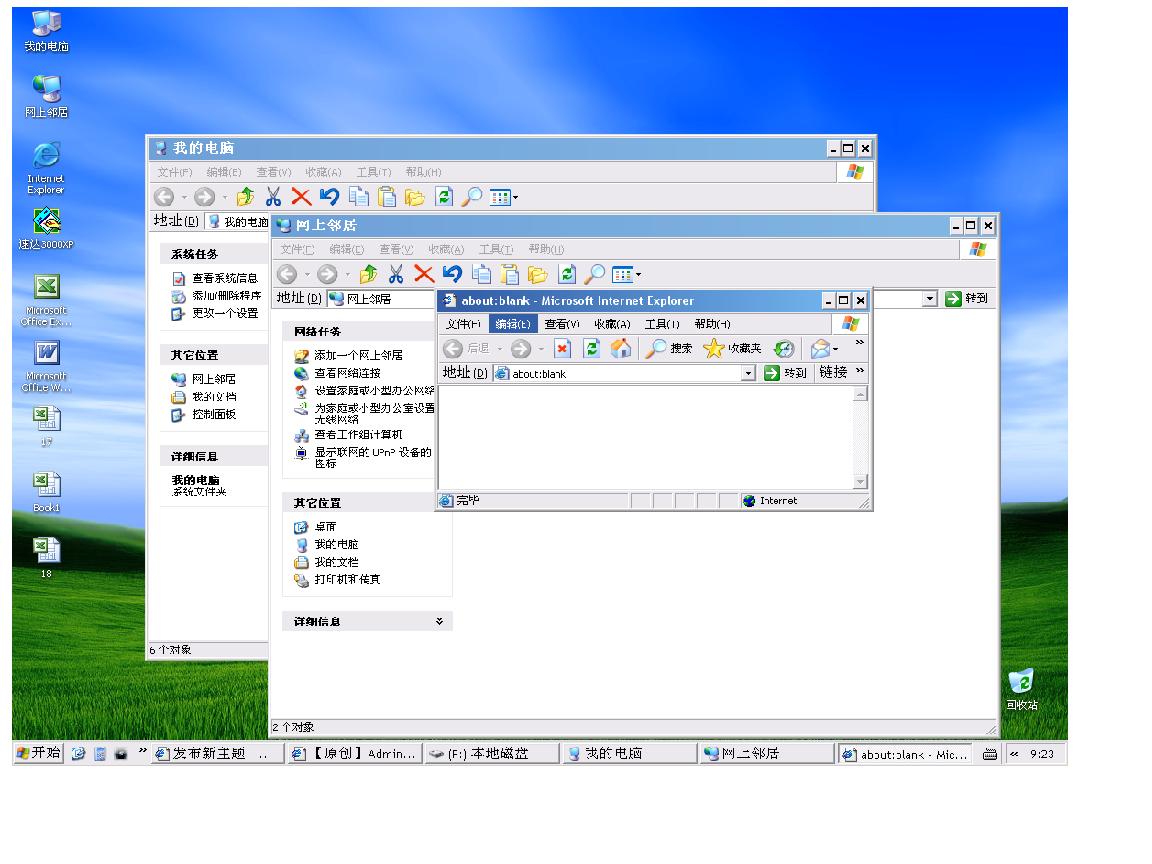1152x864 pixels.
Task: Open 文件(F) menu in Internet Explorer
Action: point(463,324)
